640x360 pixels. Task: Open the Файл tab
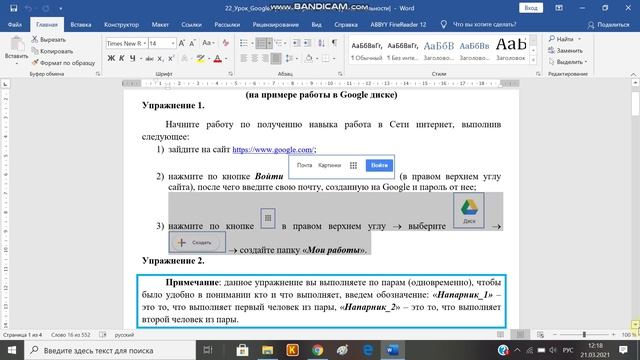point(15,24)
